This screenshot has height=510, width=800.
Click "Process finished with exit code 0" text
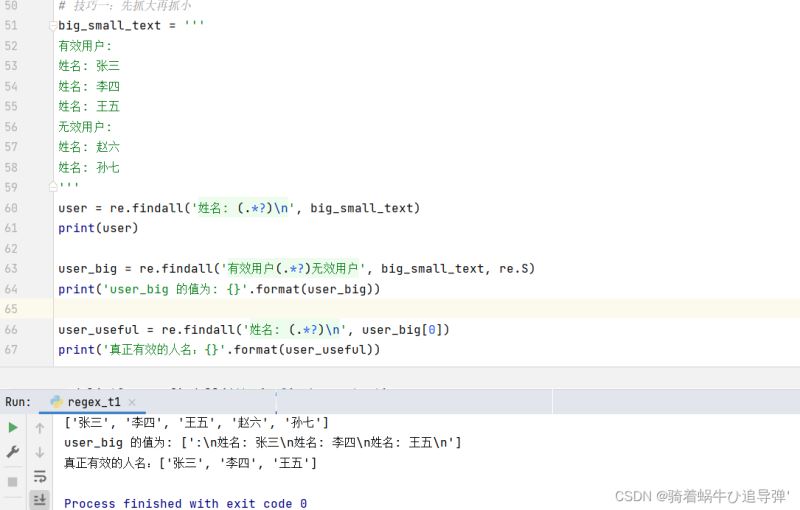tap(185, 503)
